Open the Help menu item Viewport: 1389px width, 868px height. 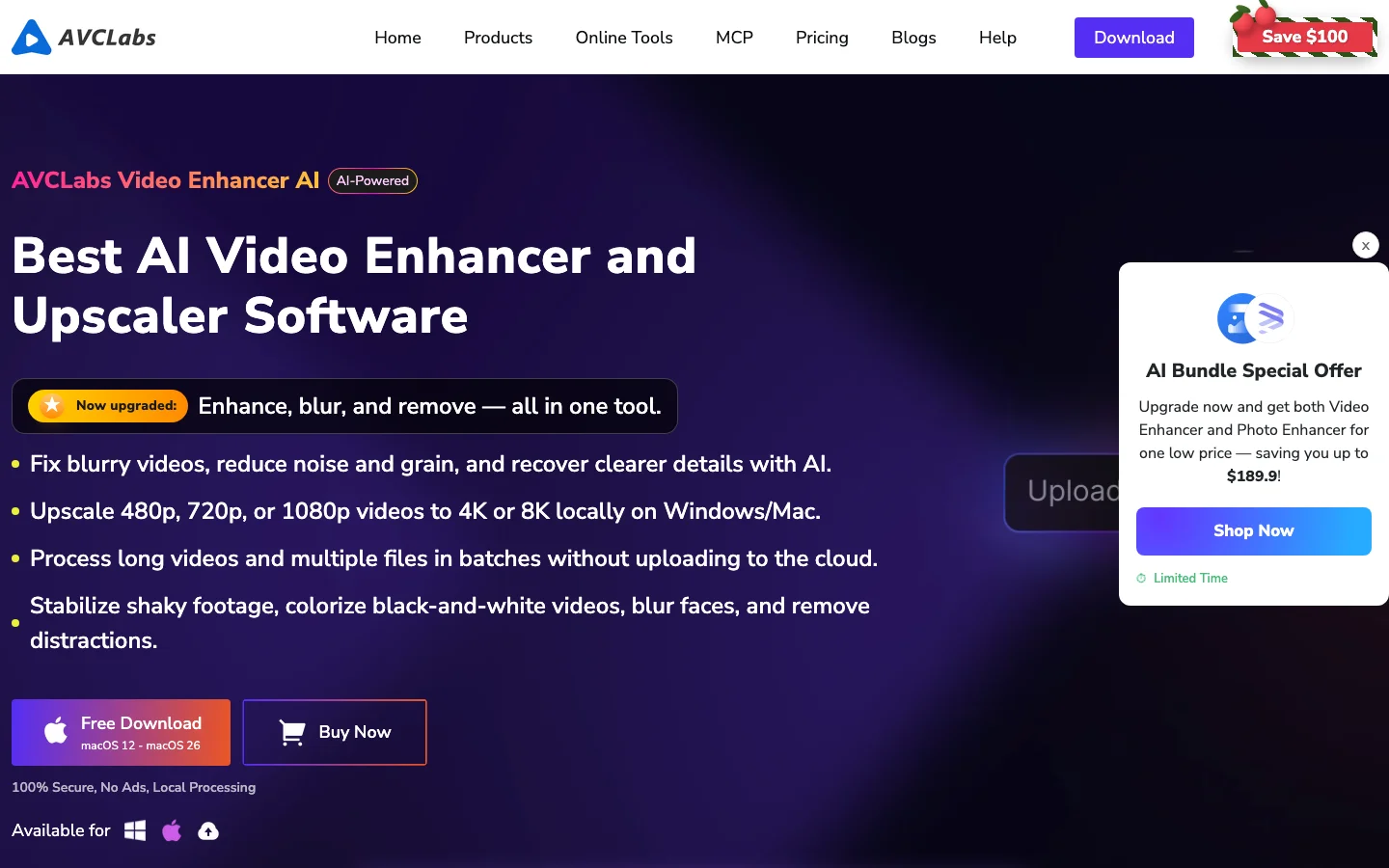(x=997, y=38)
